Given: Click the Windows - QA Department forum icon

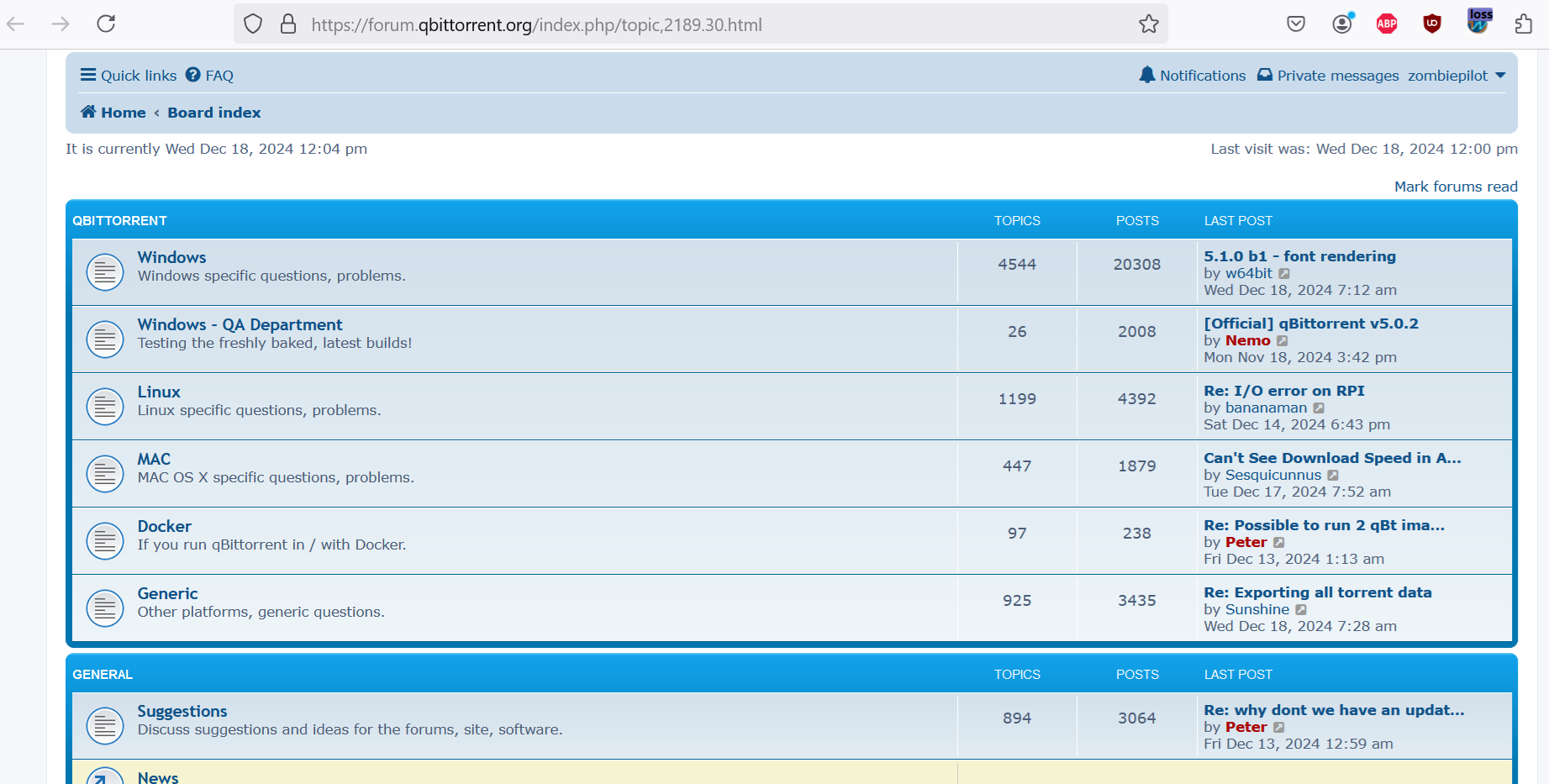Looking at the screenshot, I should [105, 339].
